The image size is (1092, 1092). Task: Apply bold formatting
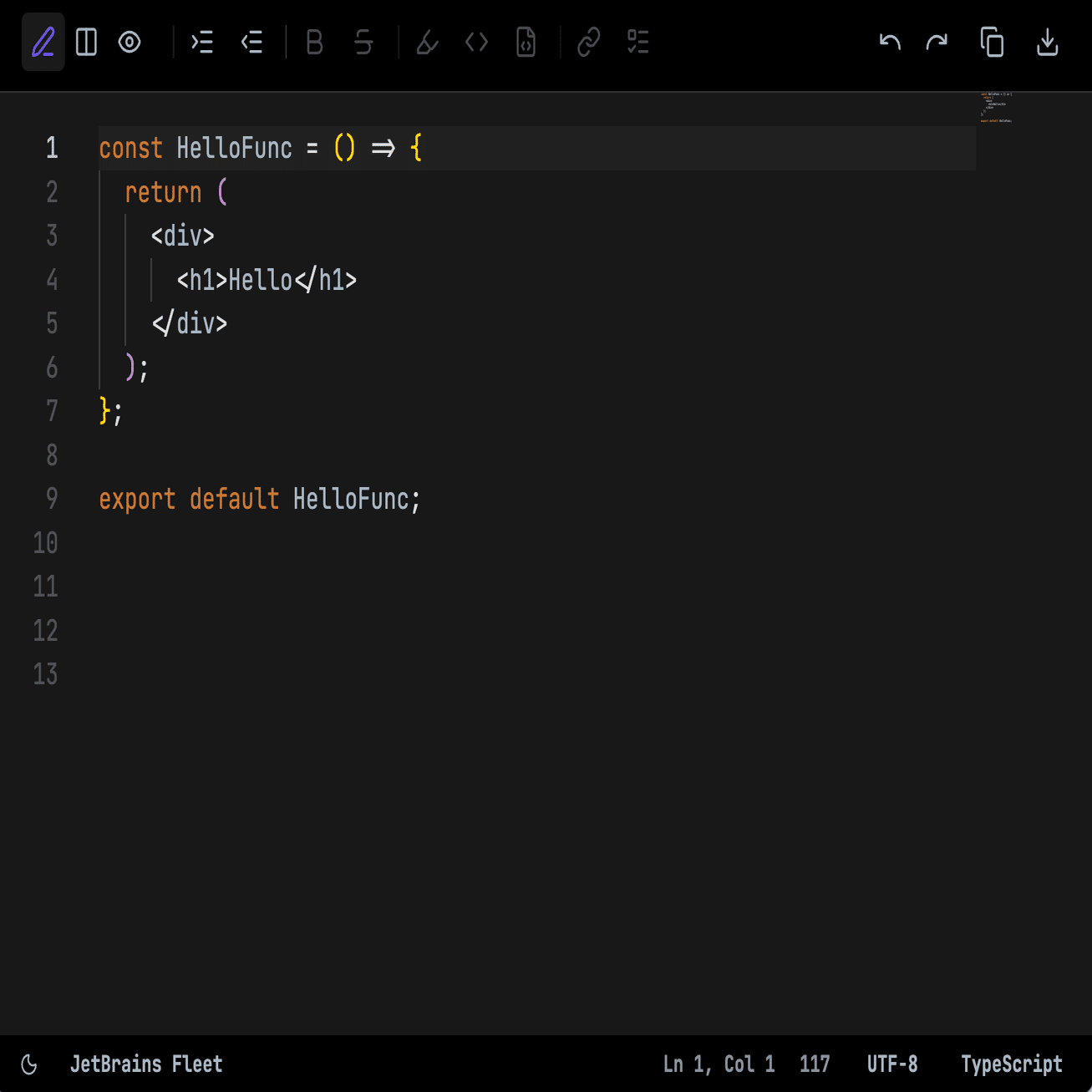tap(314, 42)
